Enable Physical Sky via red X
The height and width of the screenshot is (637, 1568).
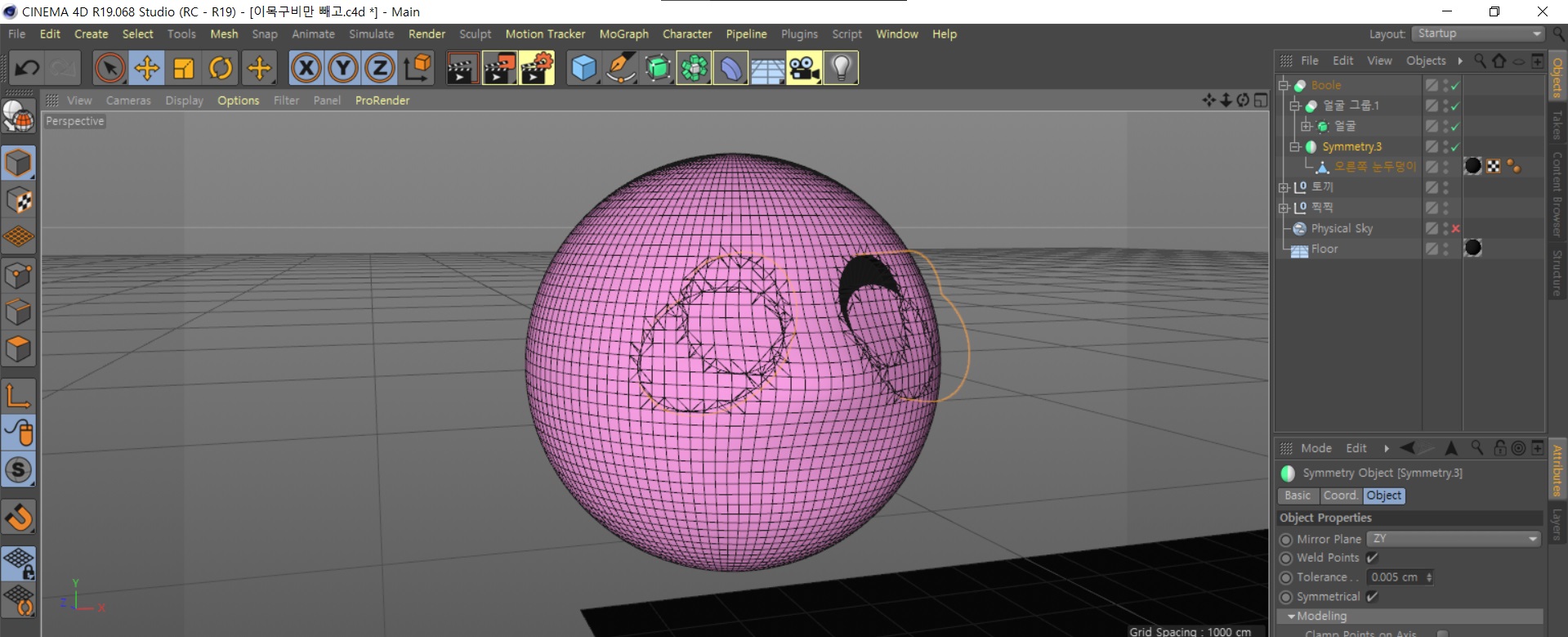click(1455, 229)
